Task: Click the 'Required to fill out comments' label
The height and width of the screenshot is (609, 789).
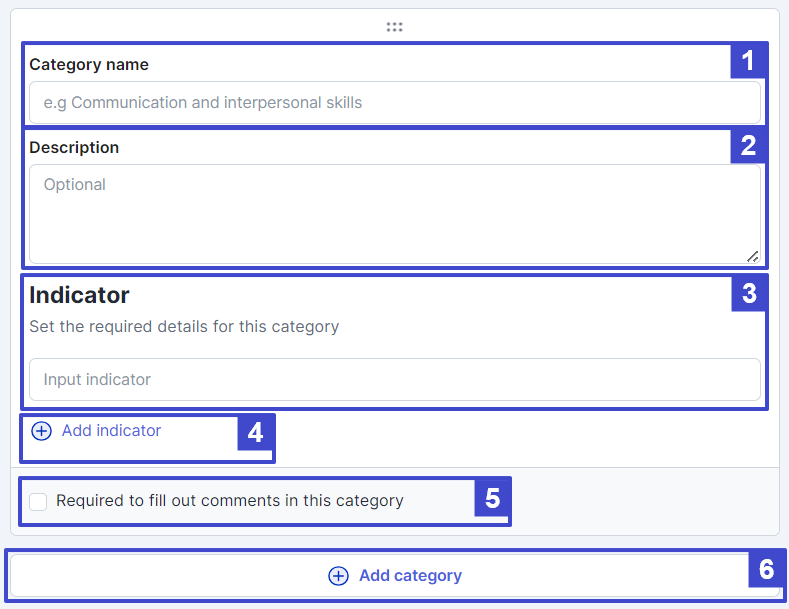Action: point(229,501)
